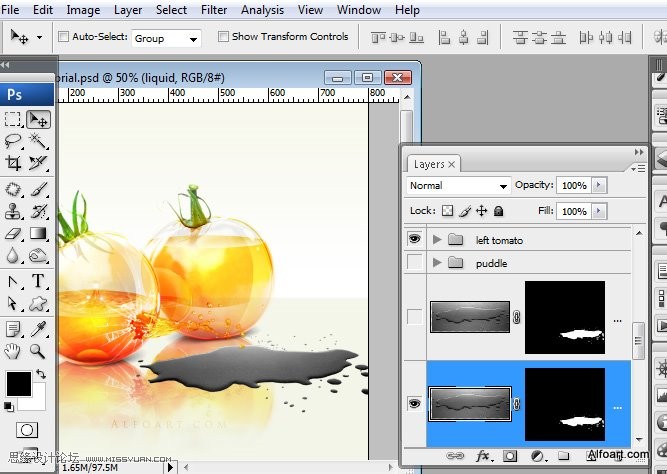Select the Hand tool
Viewport: 667px width, 474px height.
tap(13, 351)
